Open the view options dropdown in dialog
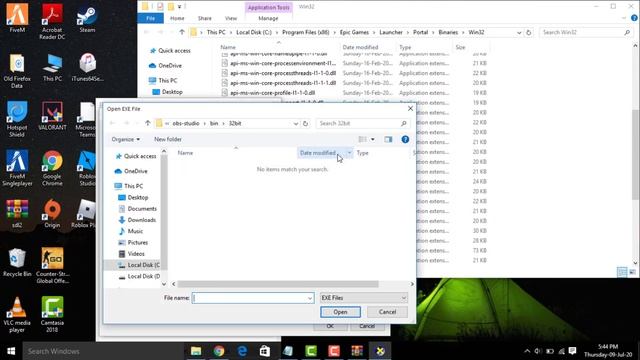Screen dimensions: 640x360 coord(373,140)
